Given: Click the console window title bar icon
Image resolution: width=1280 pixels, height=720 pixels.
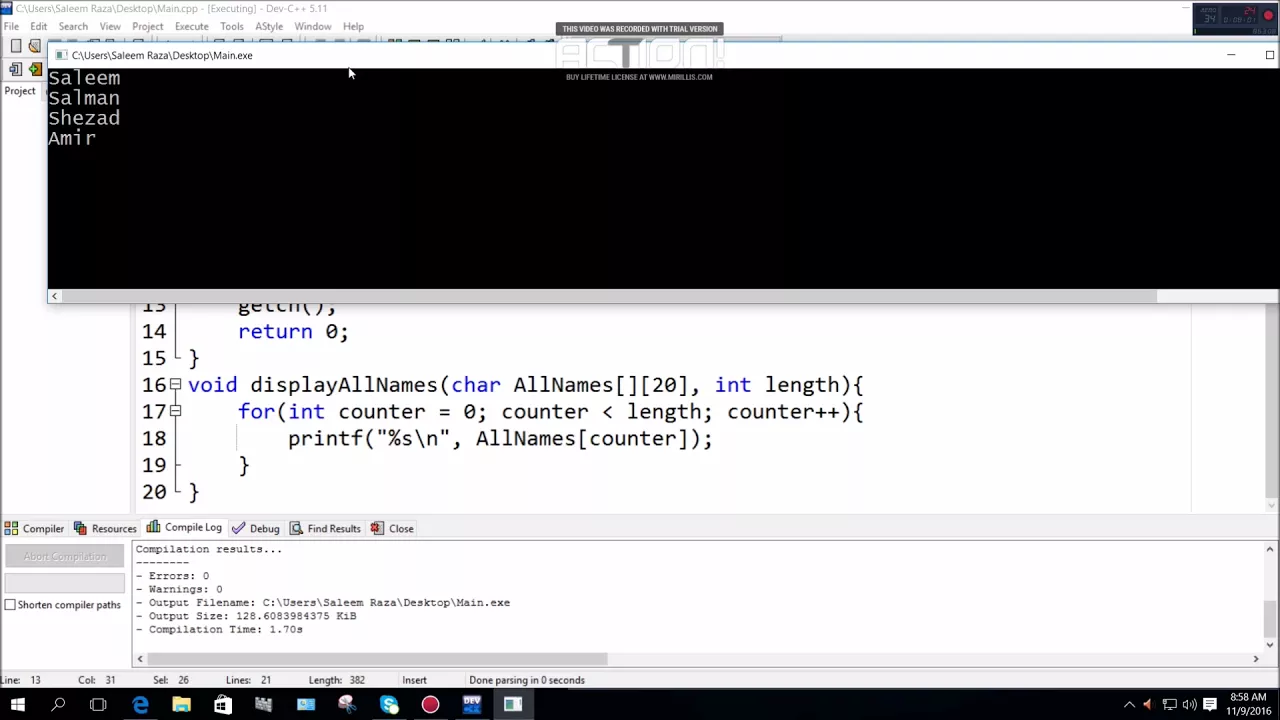Looking at the screenshot, I should 61,55.
